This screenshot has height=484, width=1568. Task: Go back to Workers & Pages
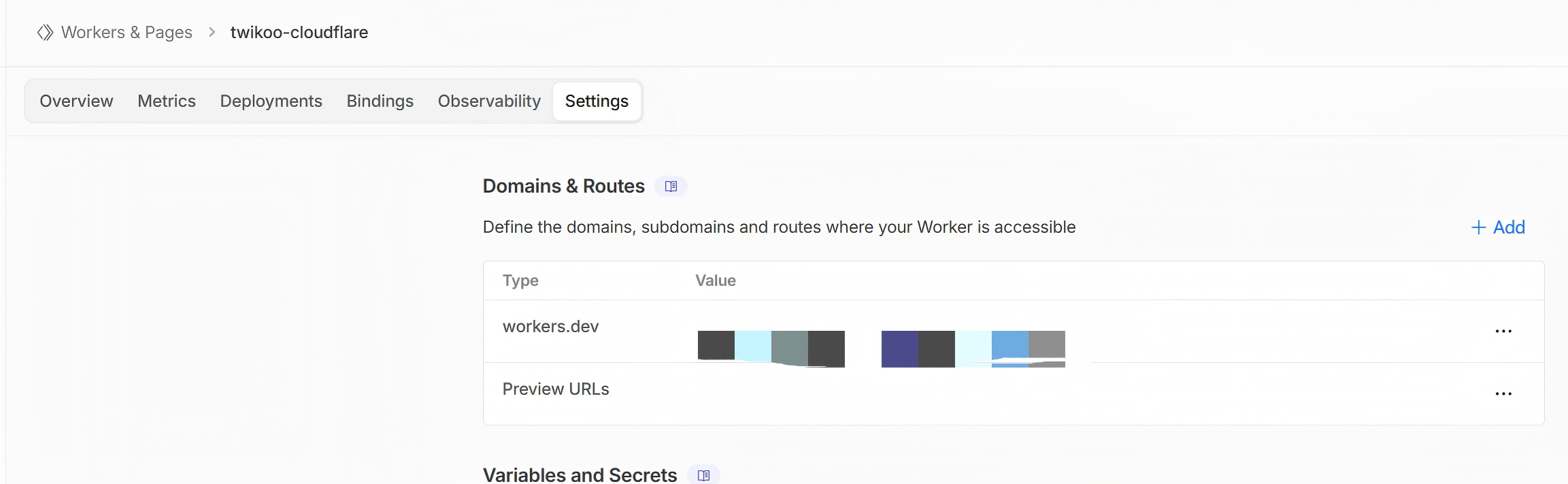[127, 33]
